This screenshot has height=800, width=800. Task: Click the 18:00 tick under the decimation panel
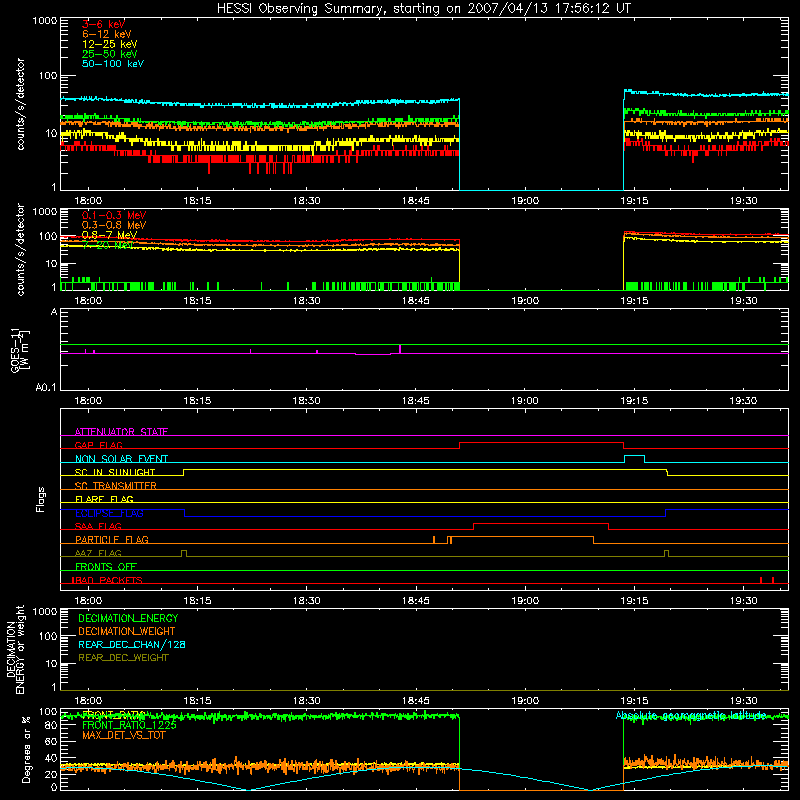coord(88,701)
